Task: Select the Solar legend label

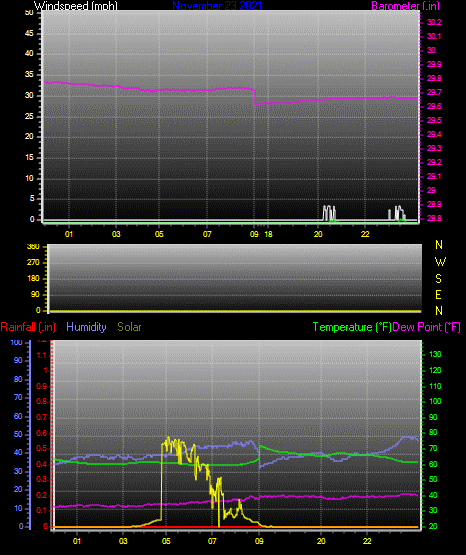Action: [x=130, y=327]
